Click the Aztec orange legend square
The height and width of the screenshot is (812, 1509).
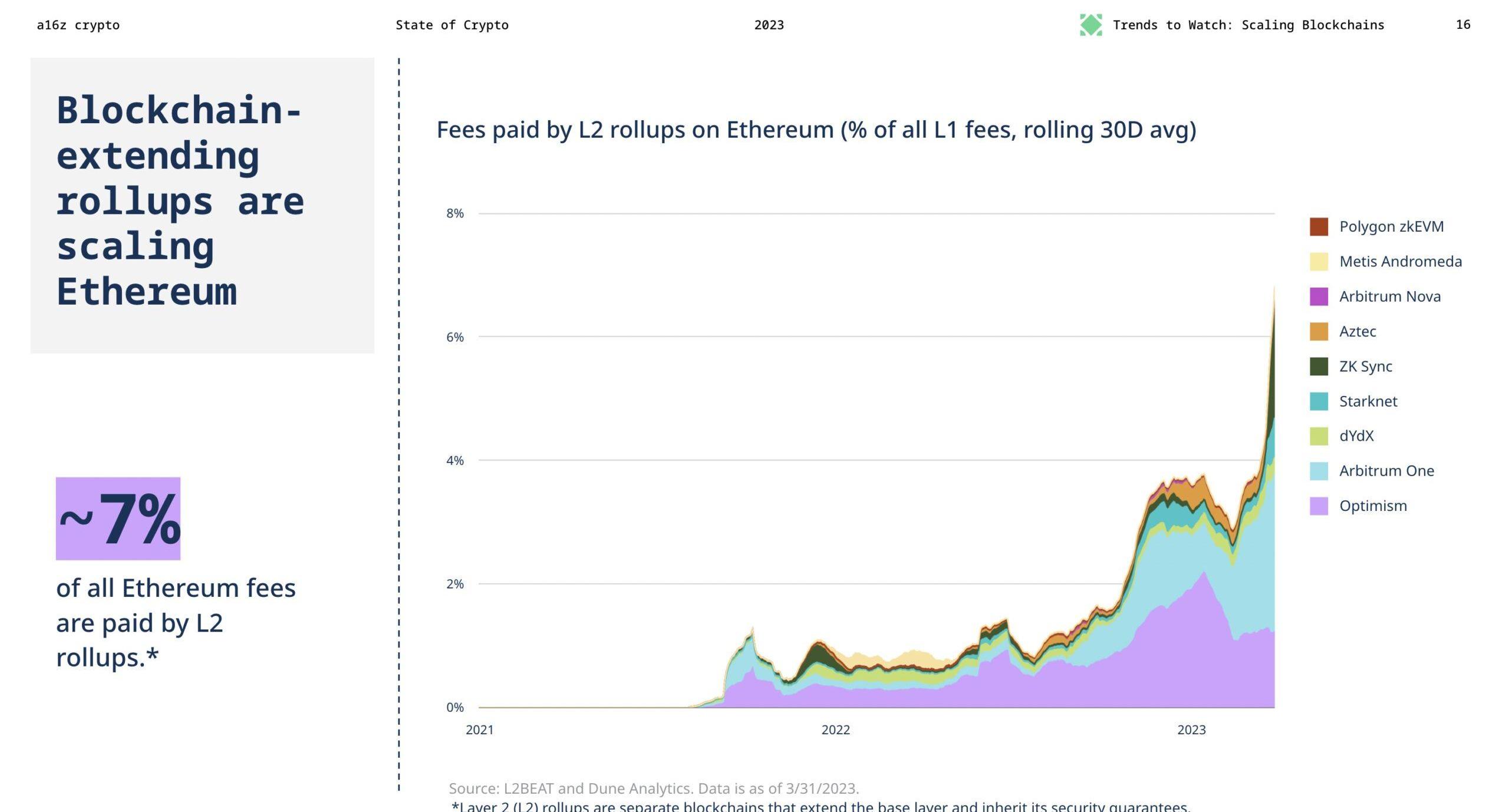tap(1319, 331)
